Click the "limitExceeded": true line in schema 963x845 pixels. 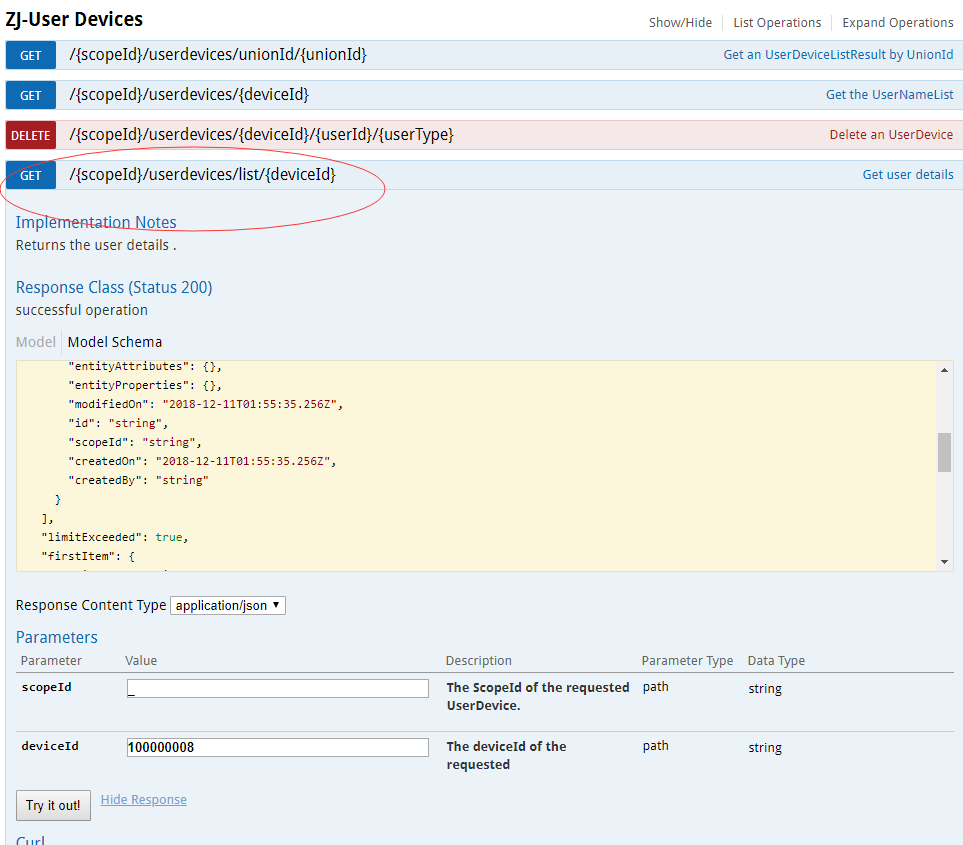coord(115,537)
